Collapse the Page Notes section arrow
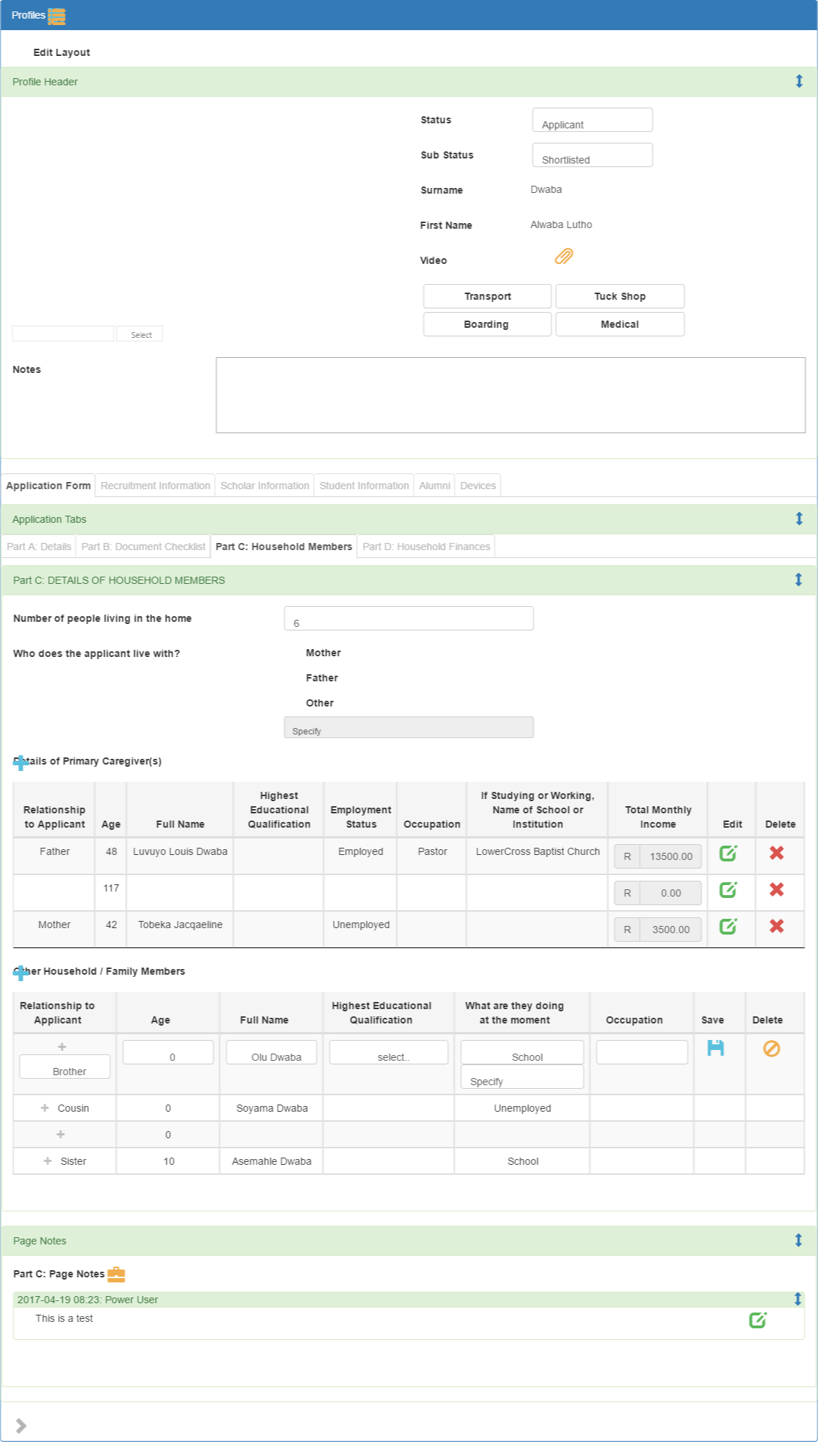This screenshot has width=818, height=1456. tap(799, 1240)
